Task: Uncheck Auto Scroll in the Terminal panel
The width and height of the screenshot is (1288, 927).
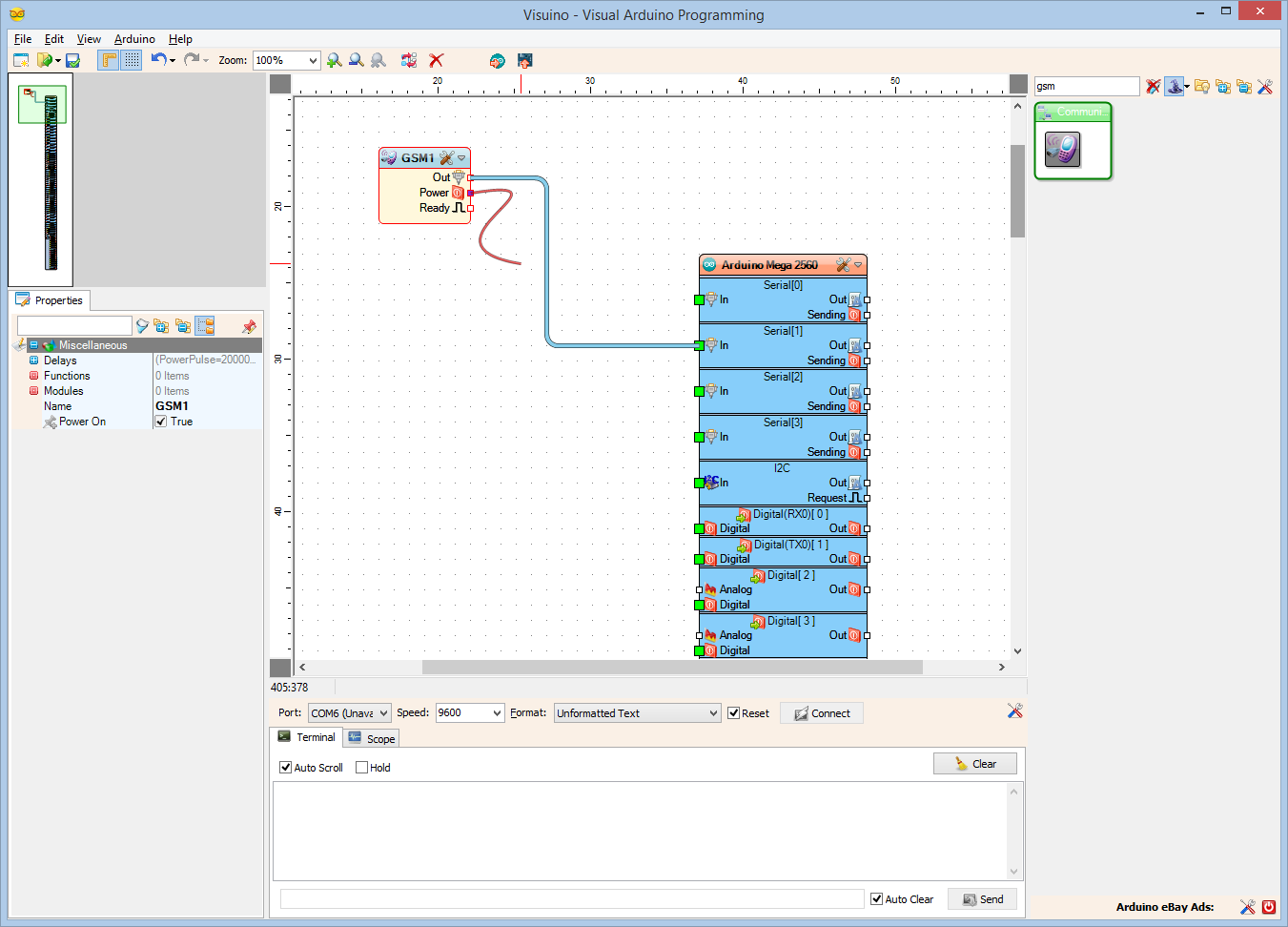Action: click(x=285, y=767)
